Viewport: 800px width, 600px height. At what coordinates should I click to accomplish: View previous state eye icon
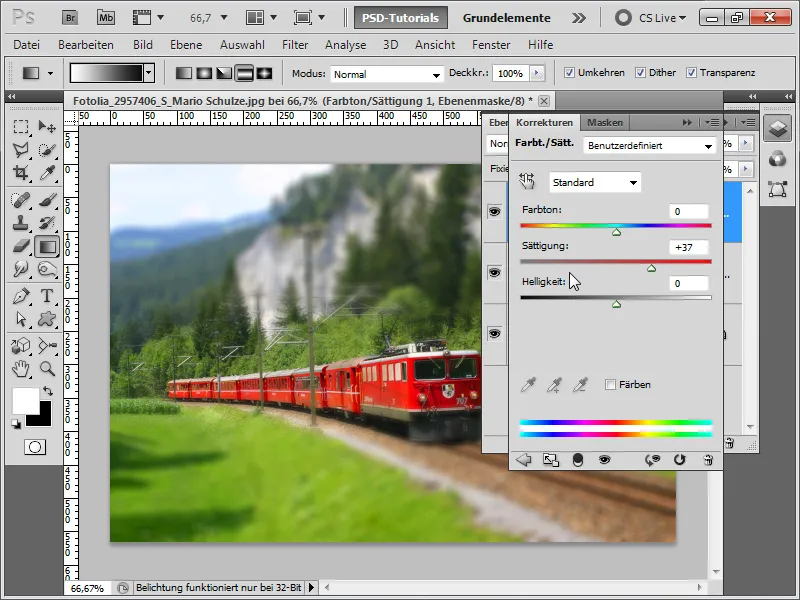652,460
